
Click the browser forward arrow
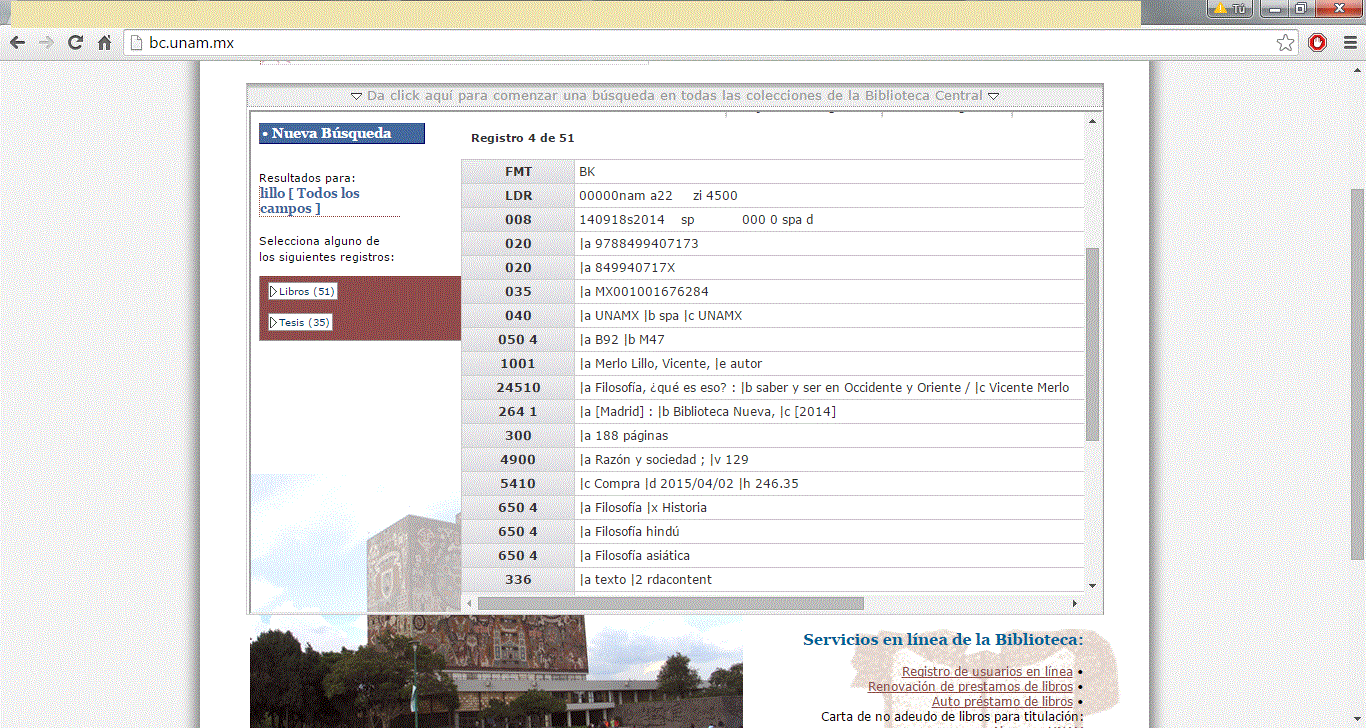(x=46, y=43)
